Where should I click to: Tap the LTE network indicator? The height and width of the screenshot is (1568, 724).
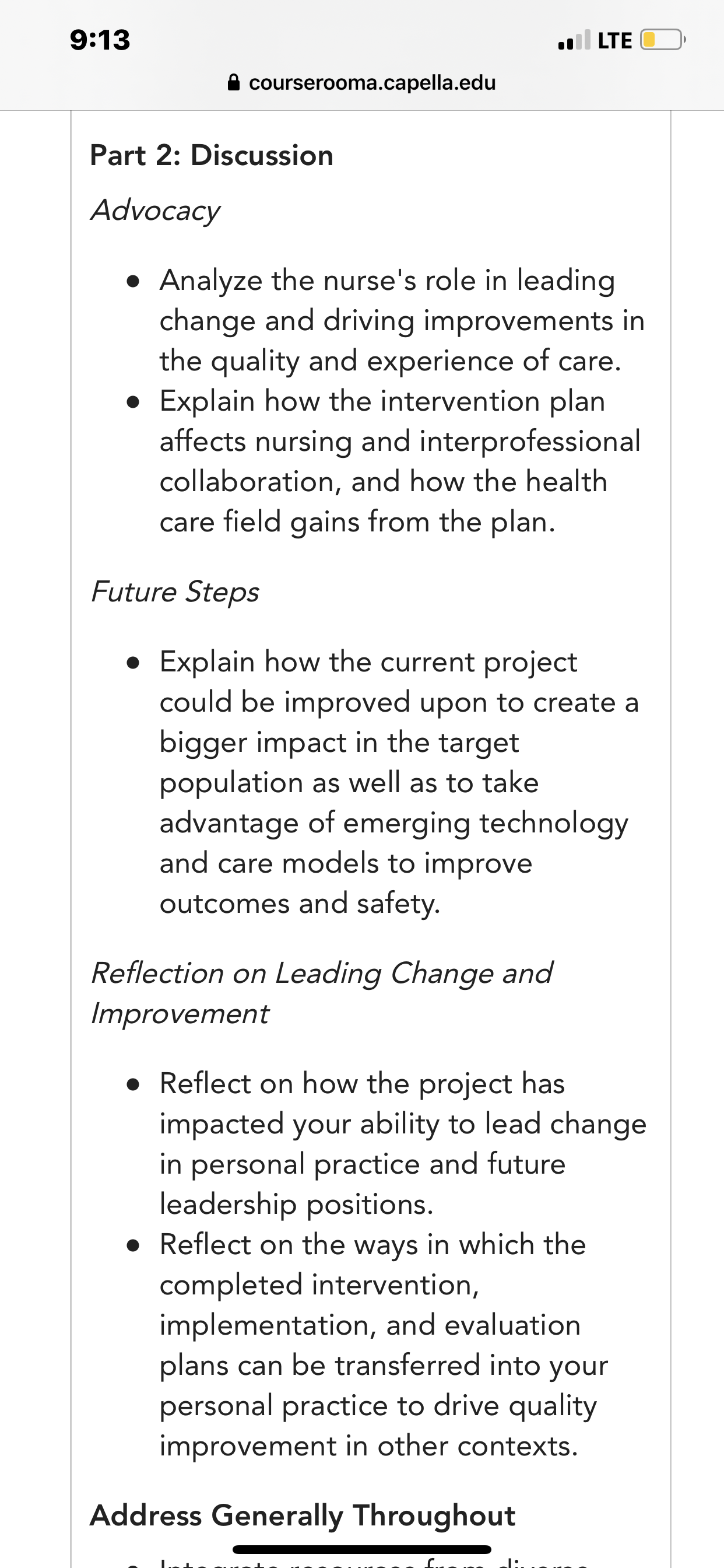click(x=614, y=41)
